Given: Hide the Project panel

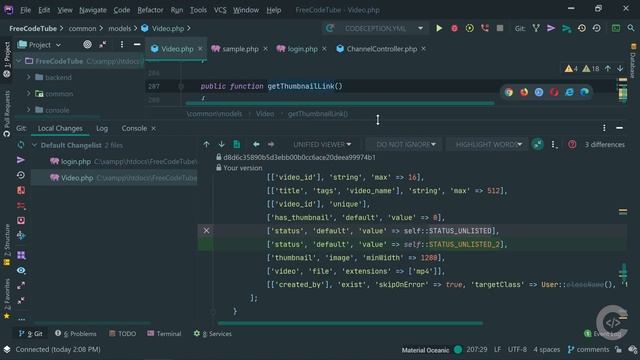Looking at the screenshot, I should click(x=137, y=44).
